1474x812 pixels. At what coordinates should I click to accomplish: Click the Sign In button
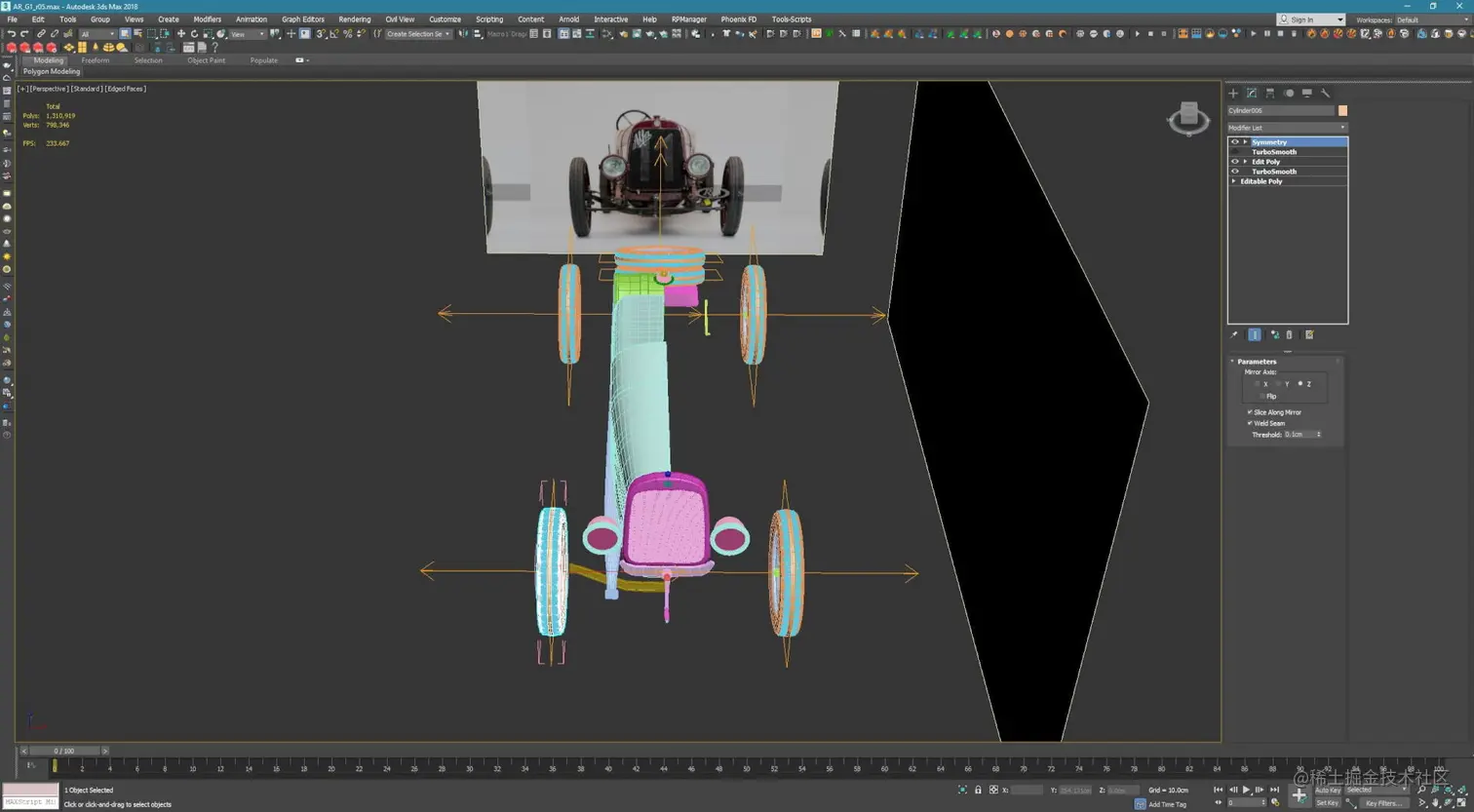1310,19
